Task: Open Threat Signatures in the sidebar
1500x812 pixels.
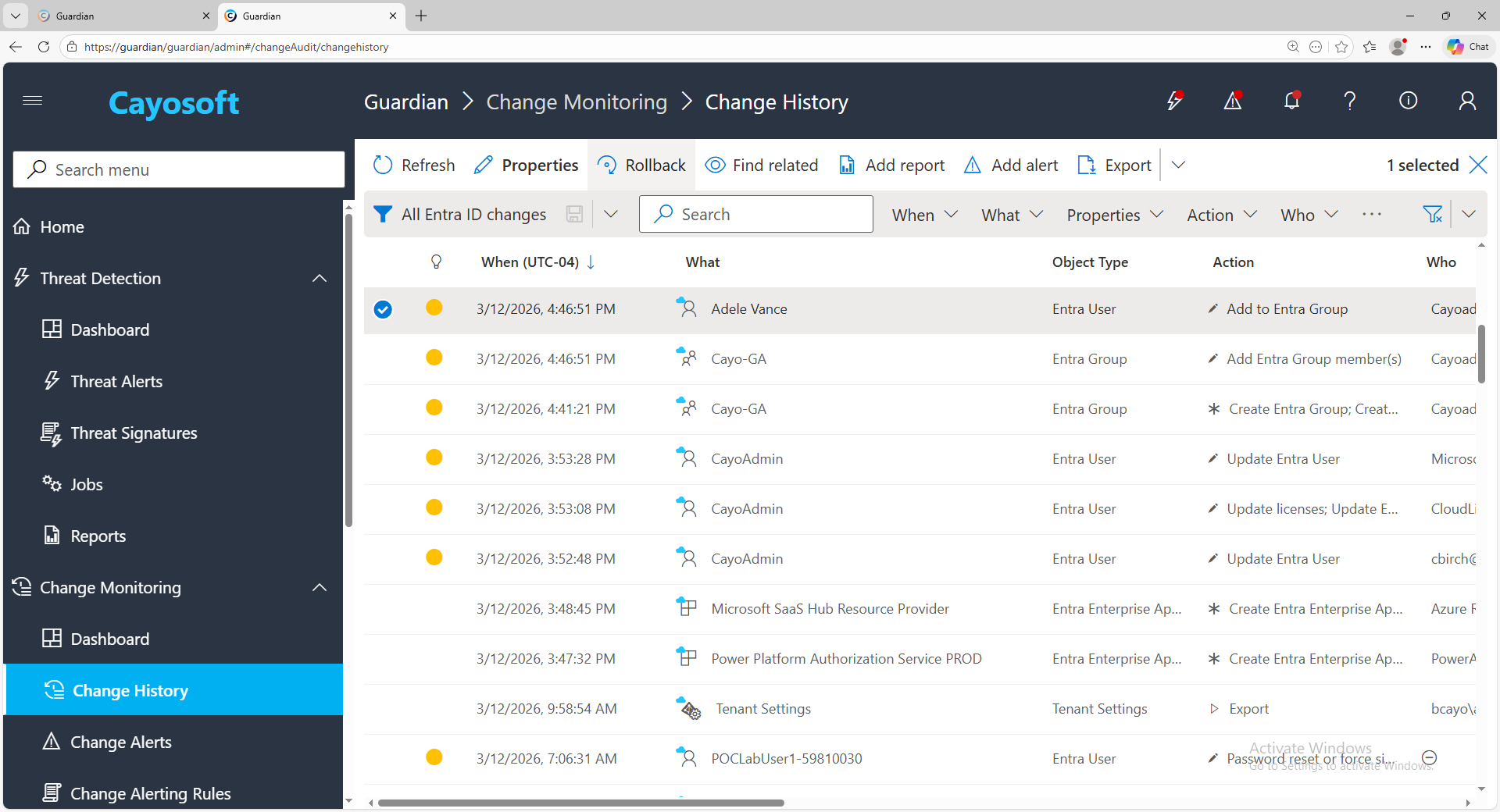Action: point(134,433)
